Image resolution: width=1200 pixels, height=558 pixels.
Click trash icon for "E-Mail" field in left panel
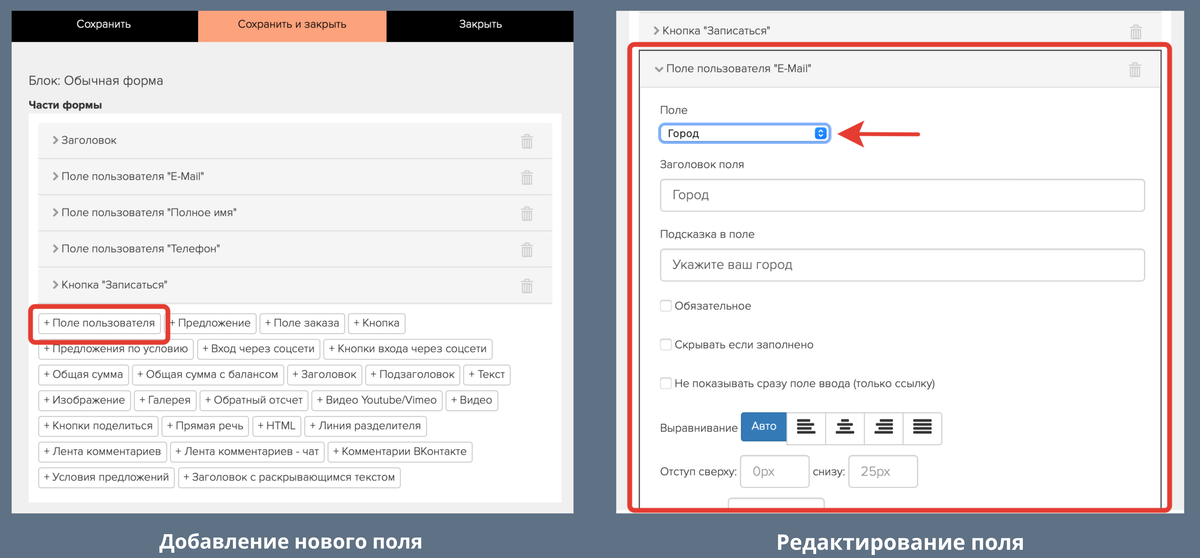pos(527,177)
